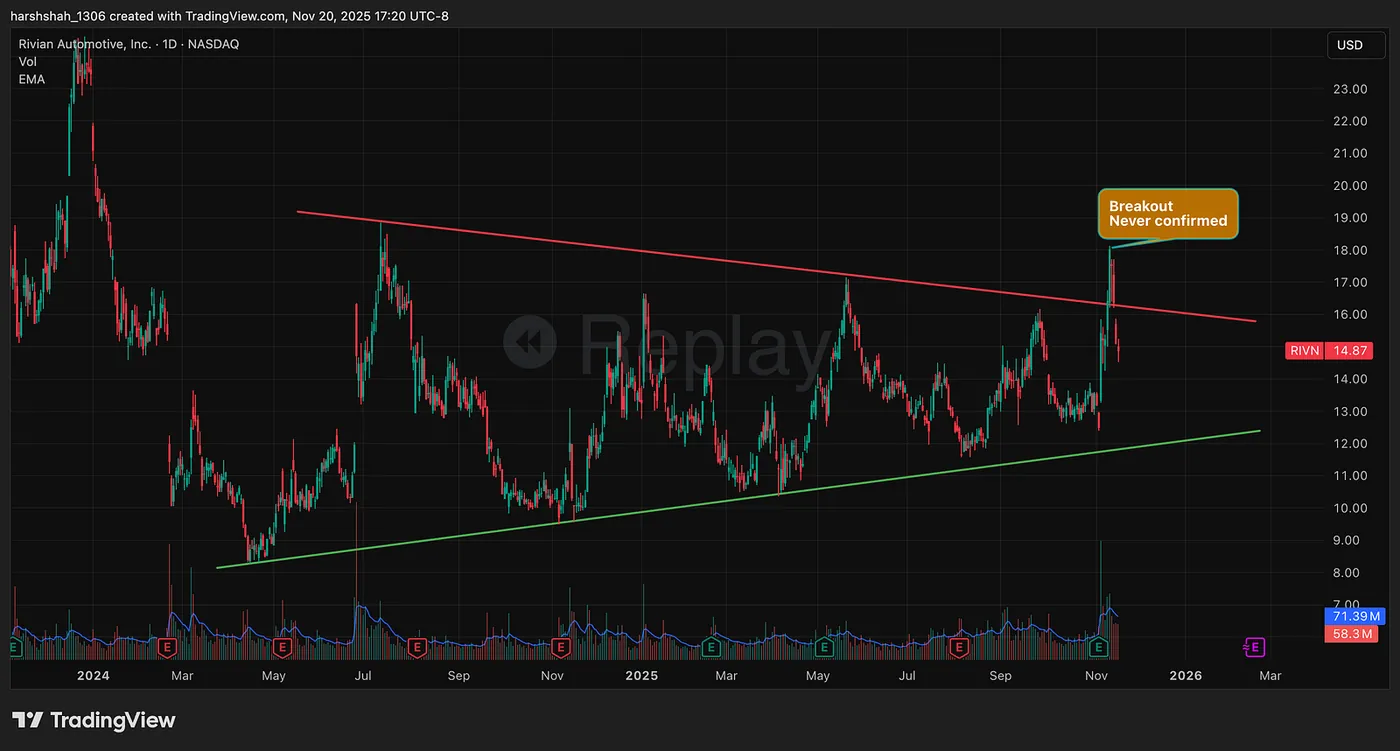Open the red earnings marker before Sep 2025
The image size is (1400, 751).
(960, 648)
